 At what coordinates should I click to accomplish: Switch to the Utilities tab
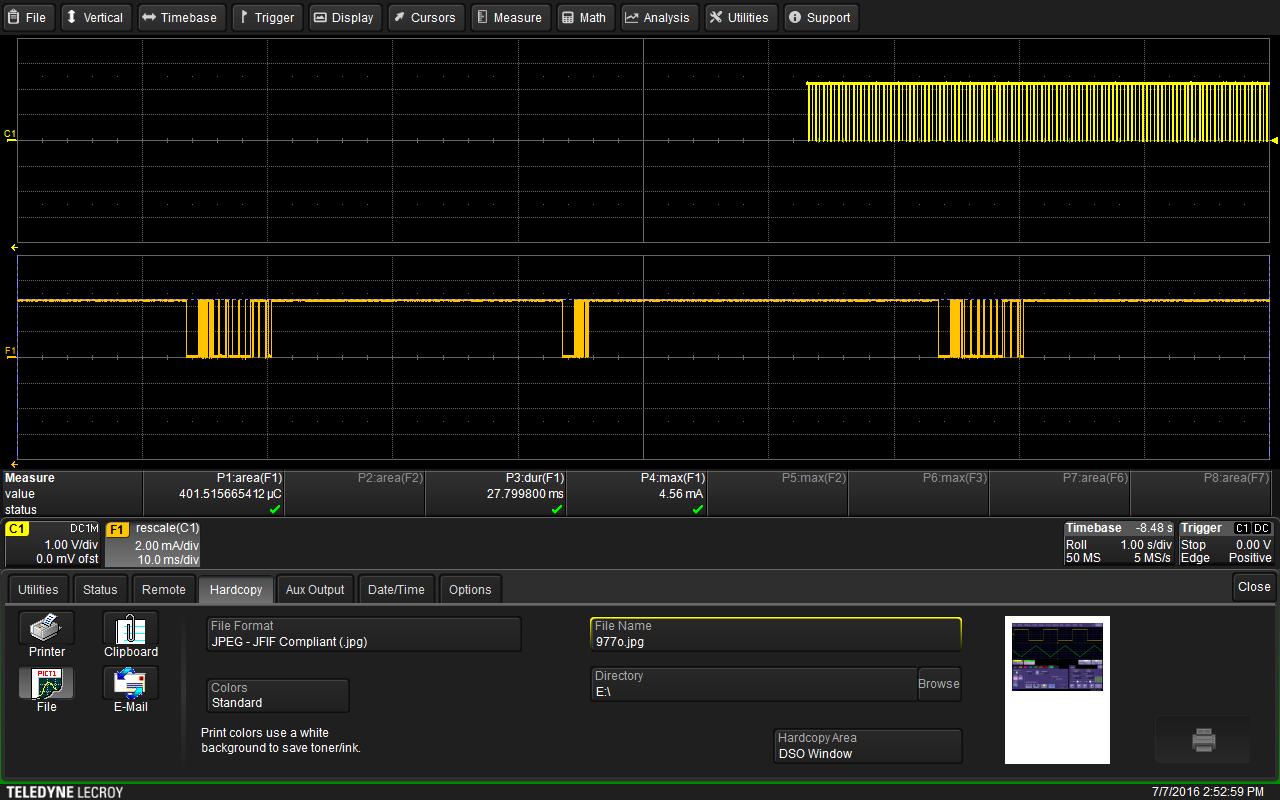coord(38,589)
